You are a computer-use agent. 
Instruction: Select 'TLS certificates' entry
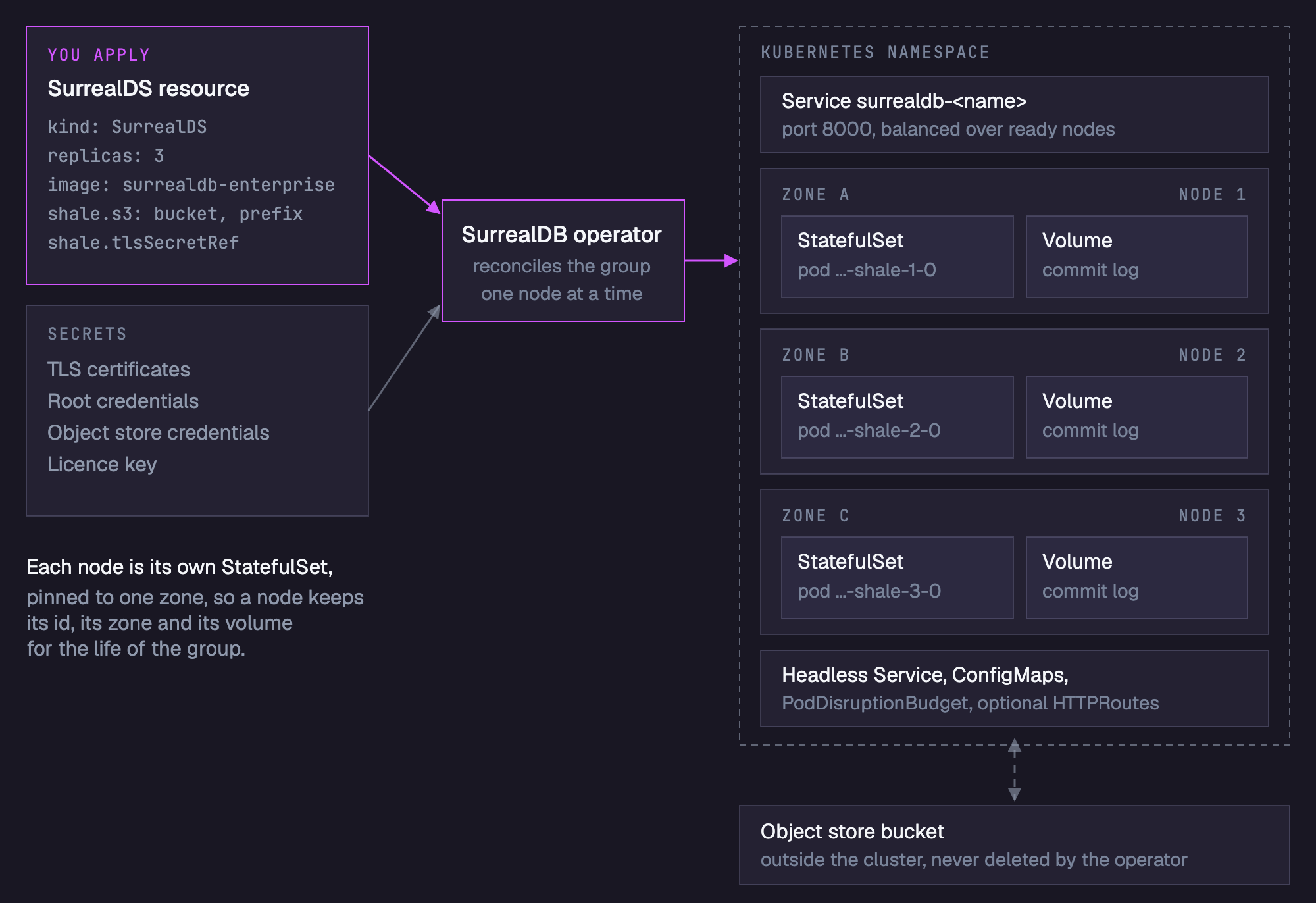click(x=118, y=369)
